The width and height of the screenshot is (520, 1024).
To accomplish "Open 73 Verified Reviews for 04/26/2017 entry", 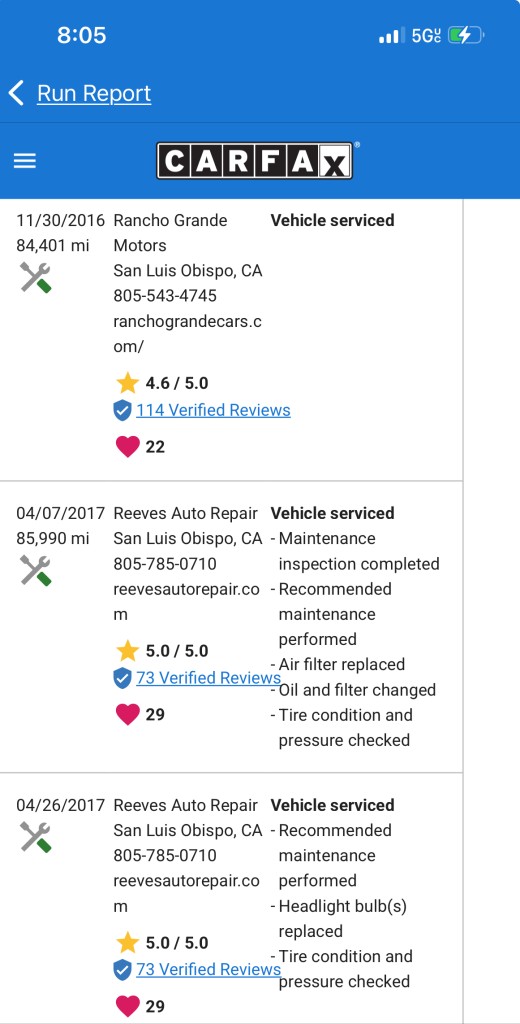I will pyautogui.click(x=208, y=969).
